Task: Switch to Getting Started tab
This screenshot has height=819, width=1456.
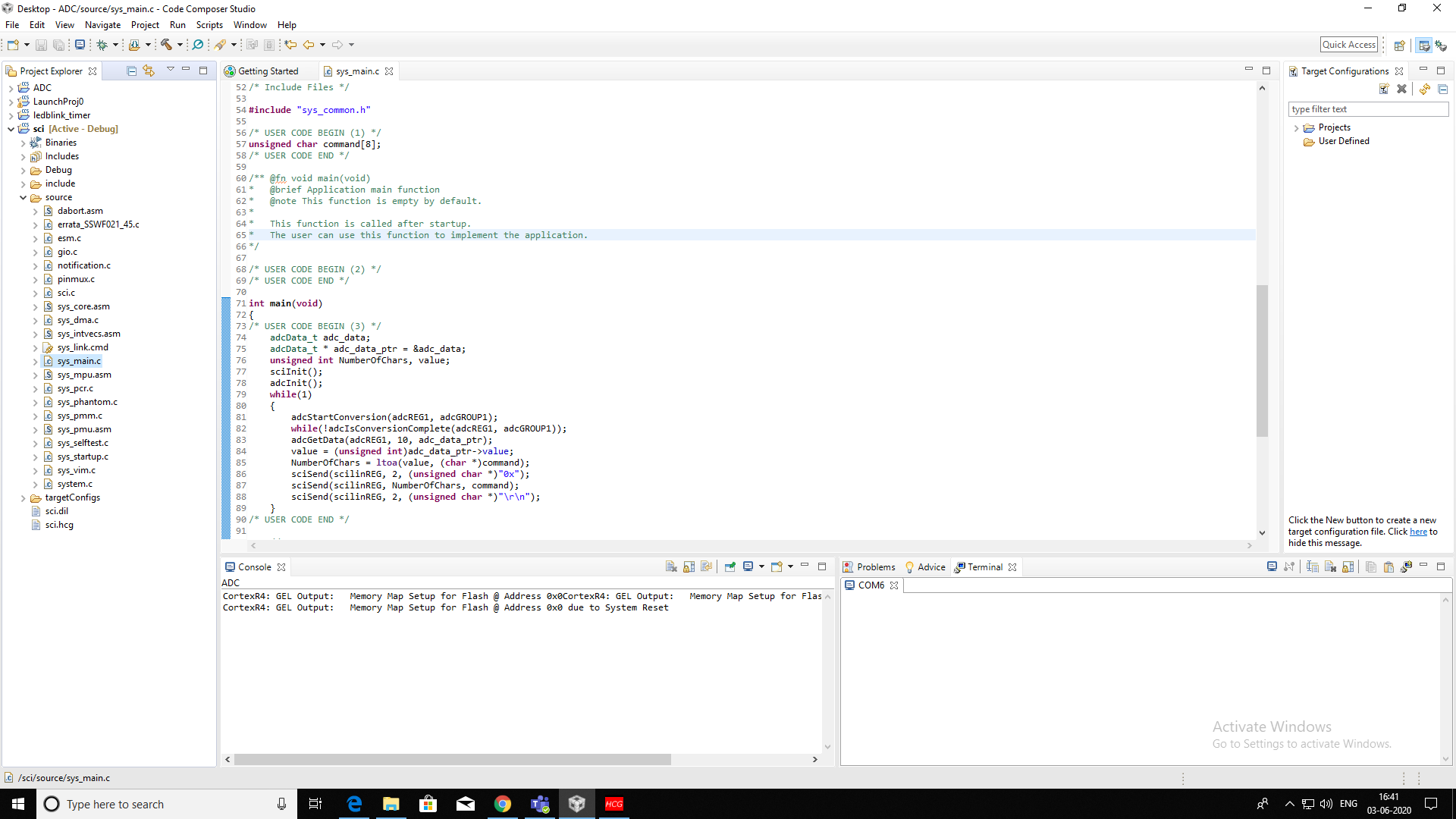Action: [268, 71]
